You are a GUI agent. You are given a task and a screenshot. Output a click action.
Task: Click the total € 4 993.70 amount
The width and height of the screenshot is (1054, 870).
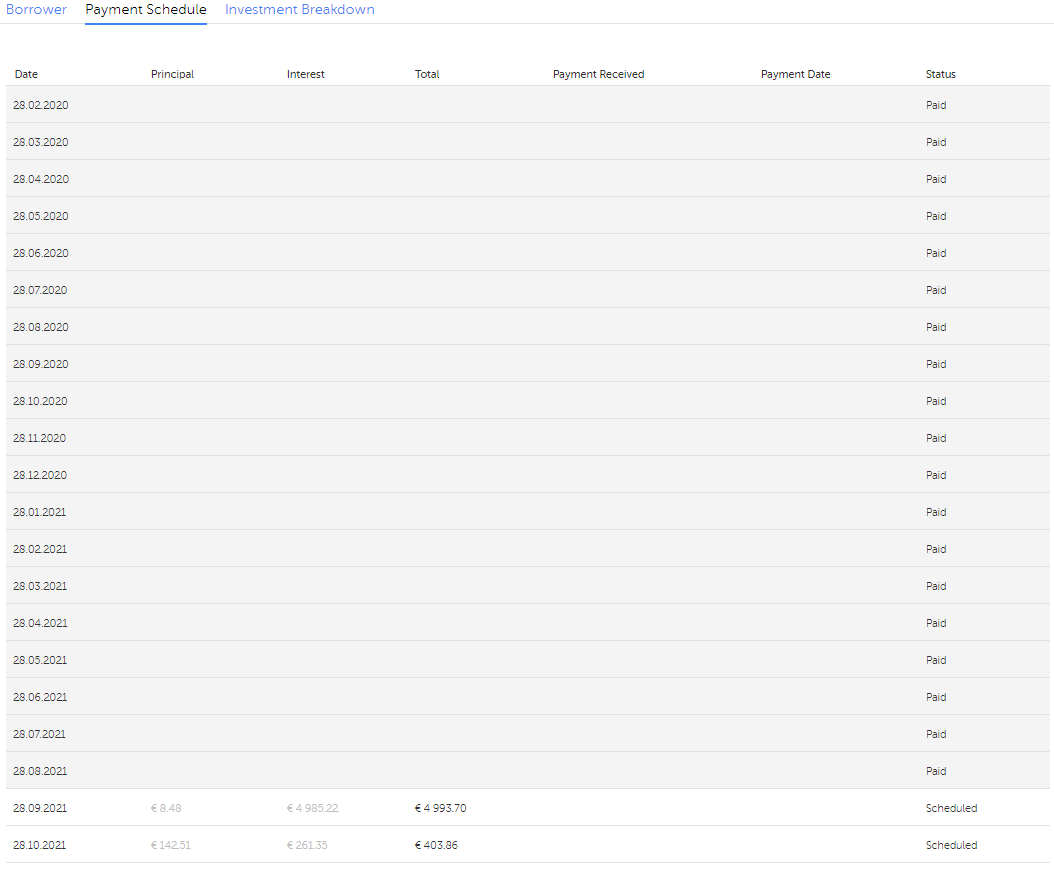coord(440,808)
